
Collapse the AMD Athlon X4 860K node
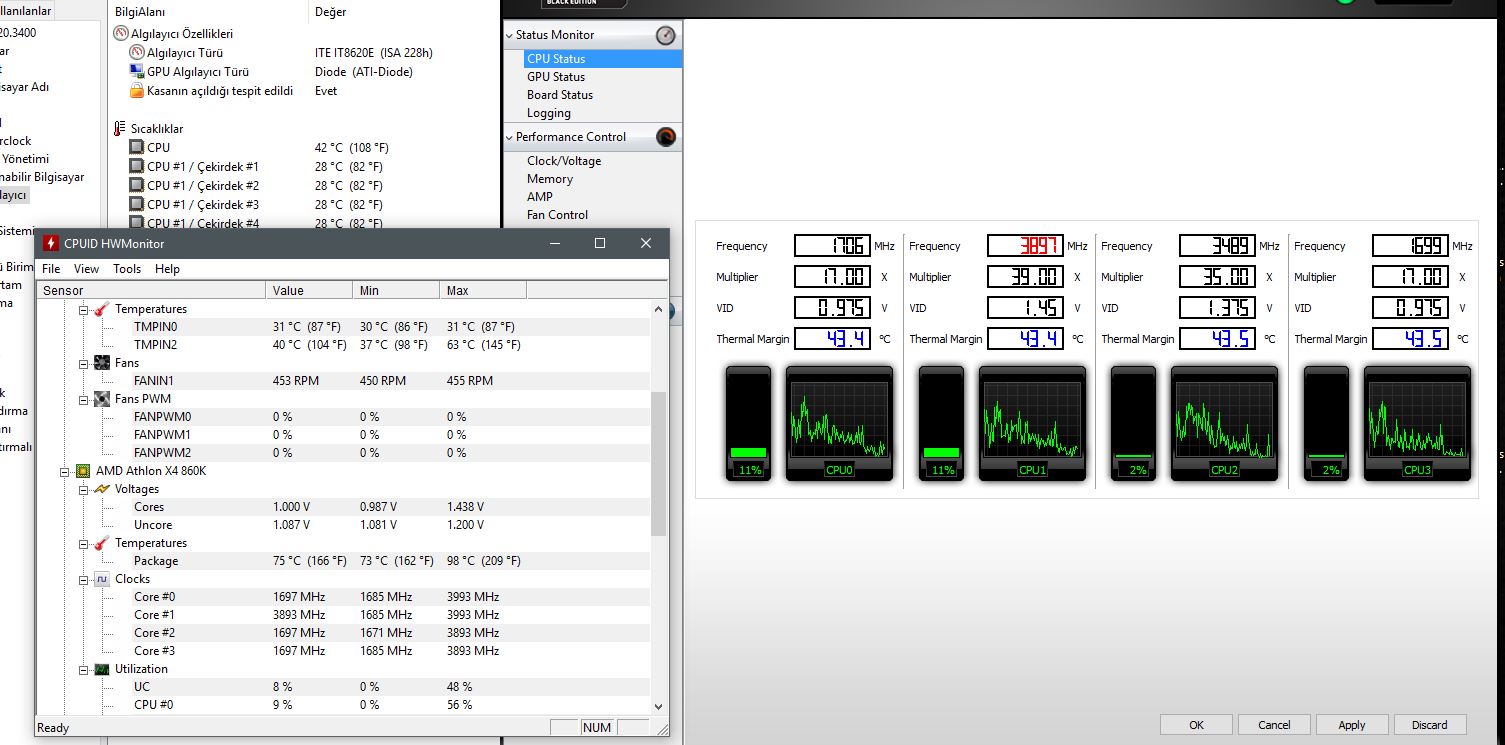(x=66, y=471)
